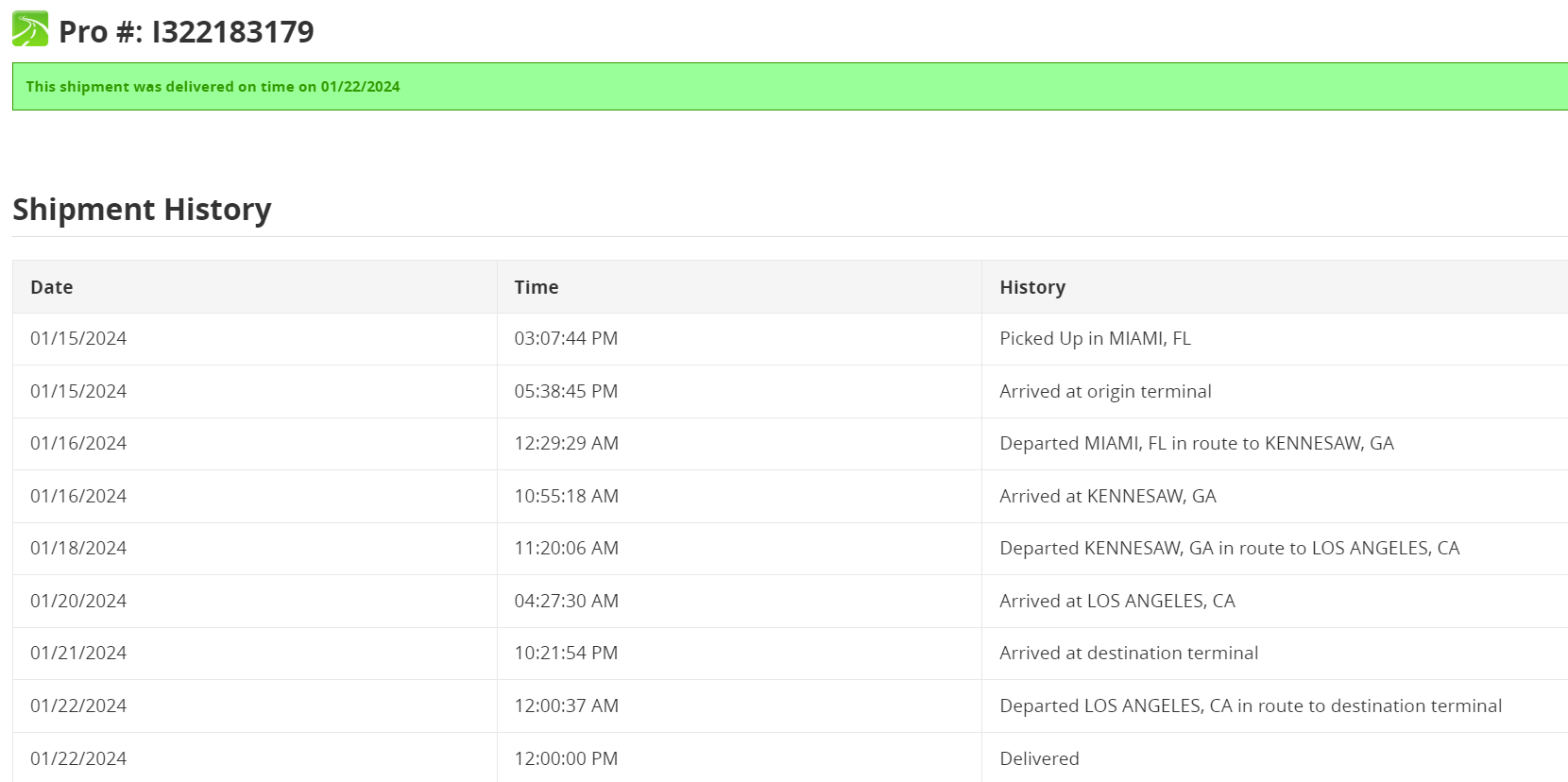
Task: Select the date 01/20/2024
Action: pyautogui.click(x=78, y=601)
